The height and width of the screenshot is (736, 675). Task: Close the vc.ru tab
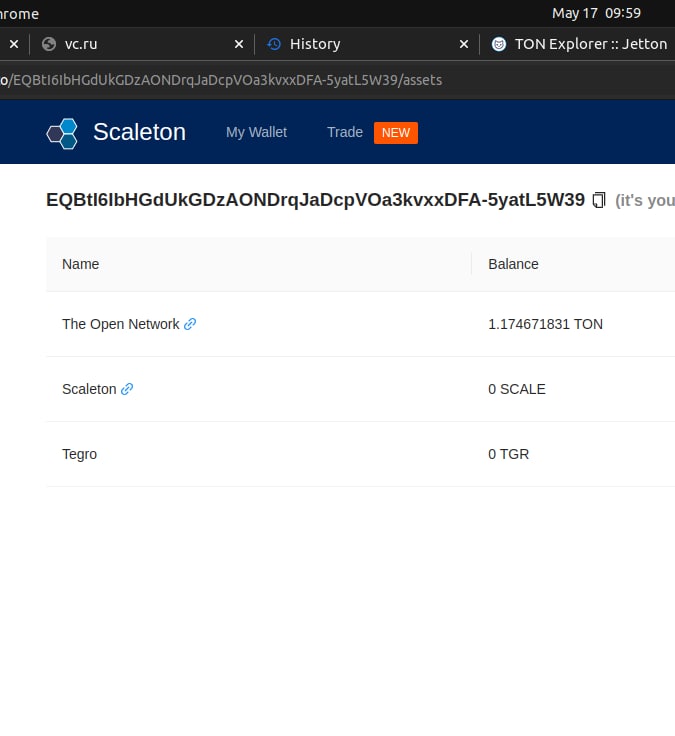239,44
